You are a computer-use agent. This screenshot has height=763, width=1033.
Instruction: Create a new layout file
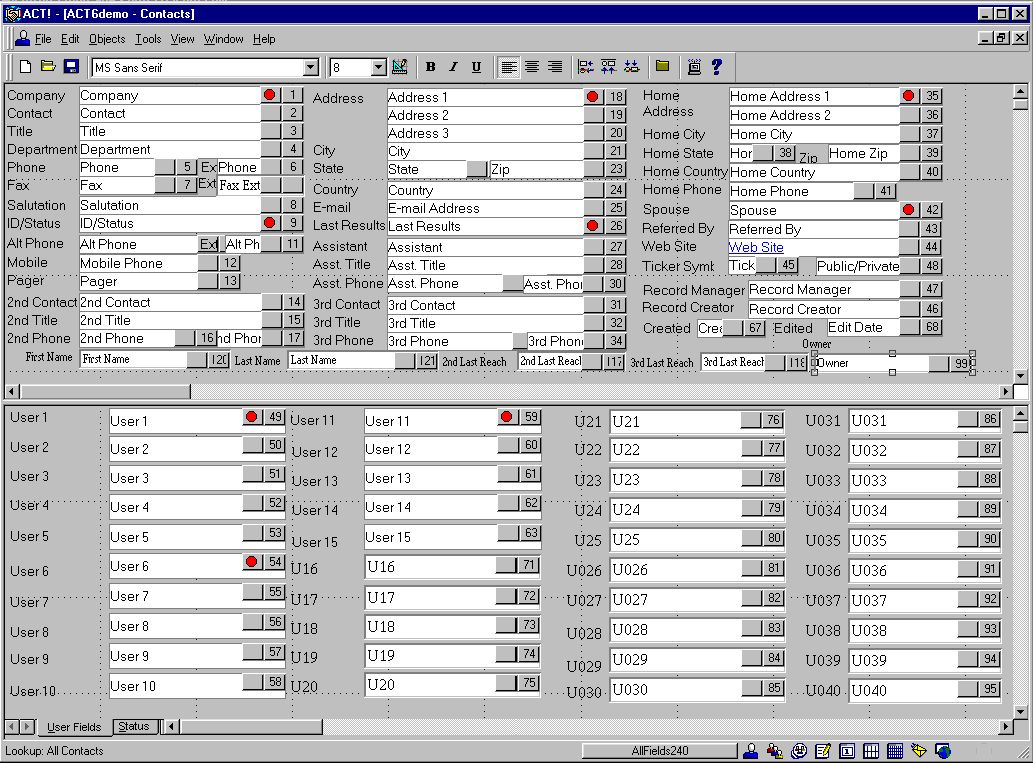(x=25, y=67)
